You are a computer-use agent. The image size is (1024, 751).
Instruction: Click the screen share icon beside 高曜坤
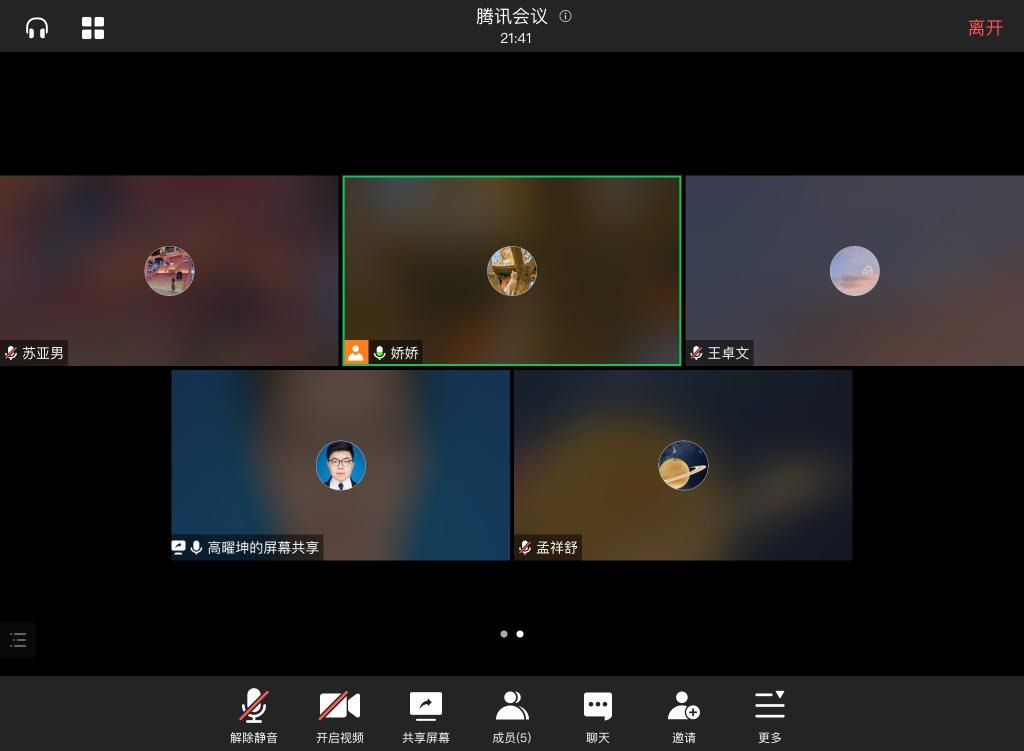[x=178, y=547]
